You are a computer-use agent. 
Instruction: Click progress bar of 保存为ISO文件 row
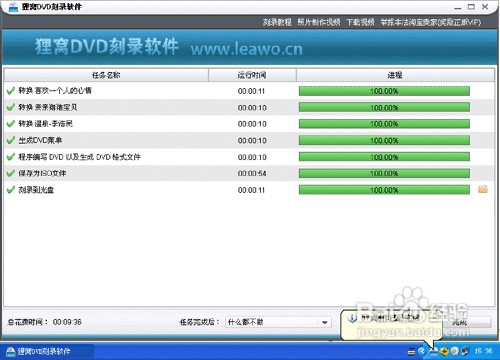384,173
